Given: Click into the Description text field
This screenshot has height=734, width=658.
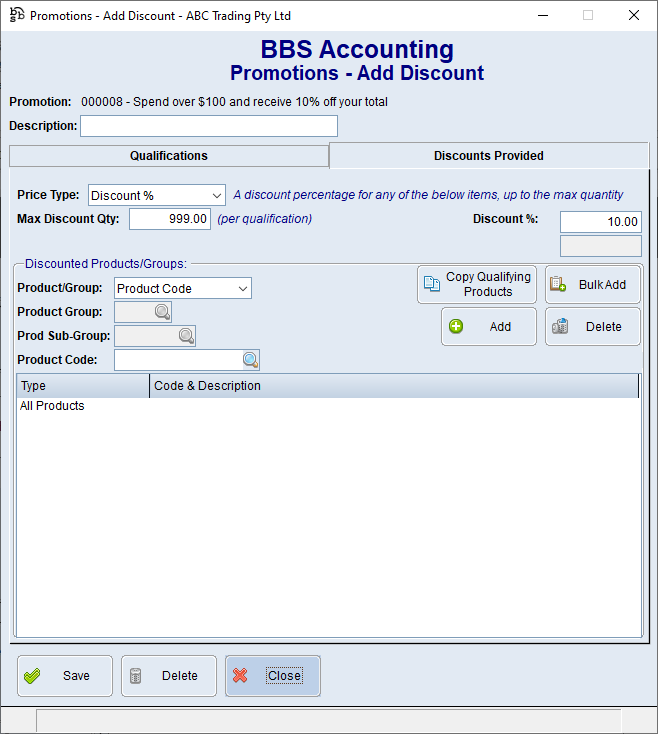Looking at the screenshot, I should (208, 126).
